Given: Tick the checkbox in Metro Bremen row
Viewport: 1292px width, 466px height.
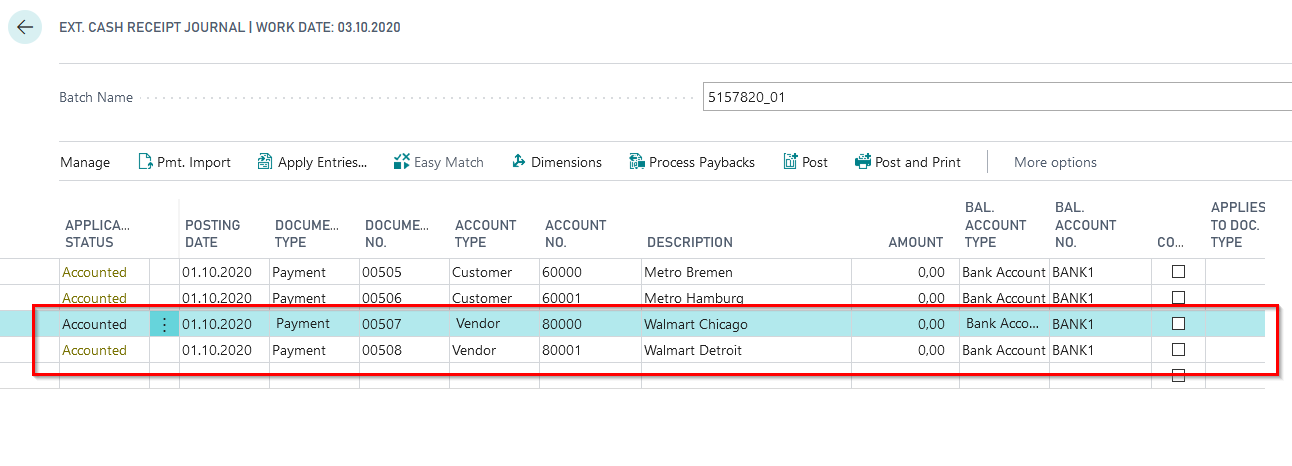Looking at the screenshot, I should pyautogui.click(x=1178, y=272).
